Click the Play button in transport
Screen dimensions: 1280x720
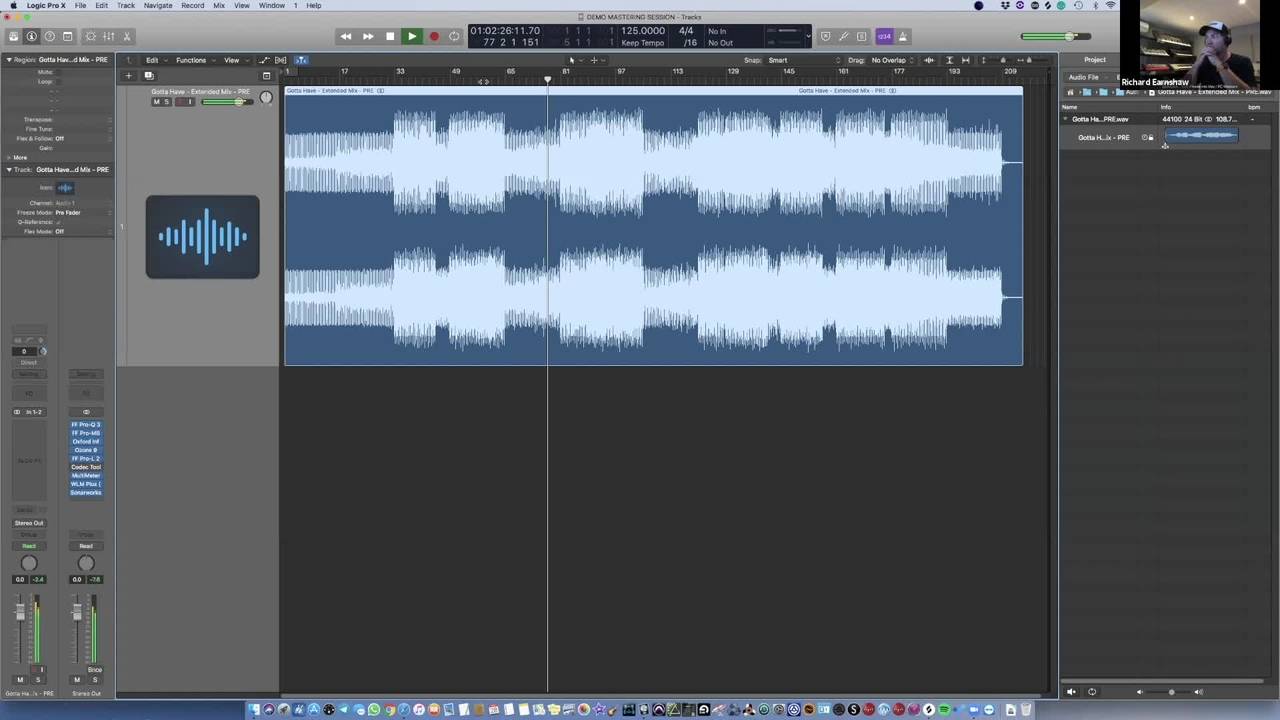411,36
